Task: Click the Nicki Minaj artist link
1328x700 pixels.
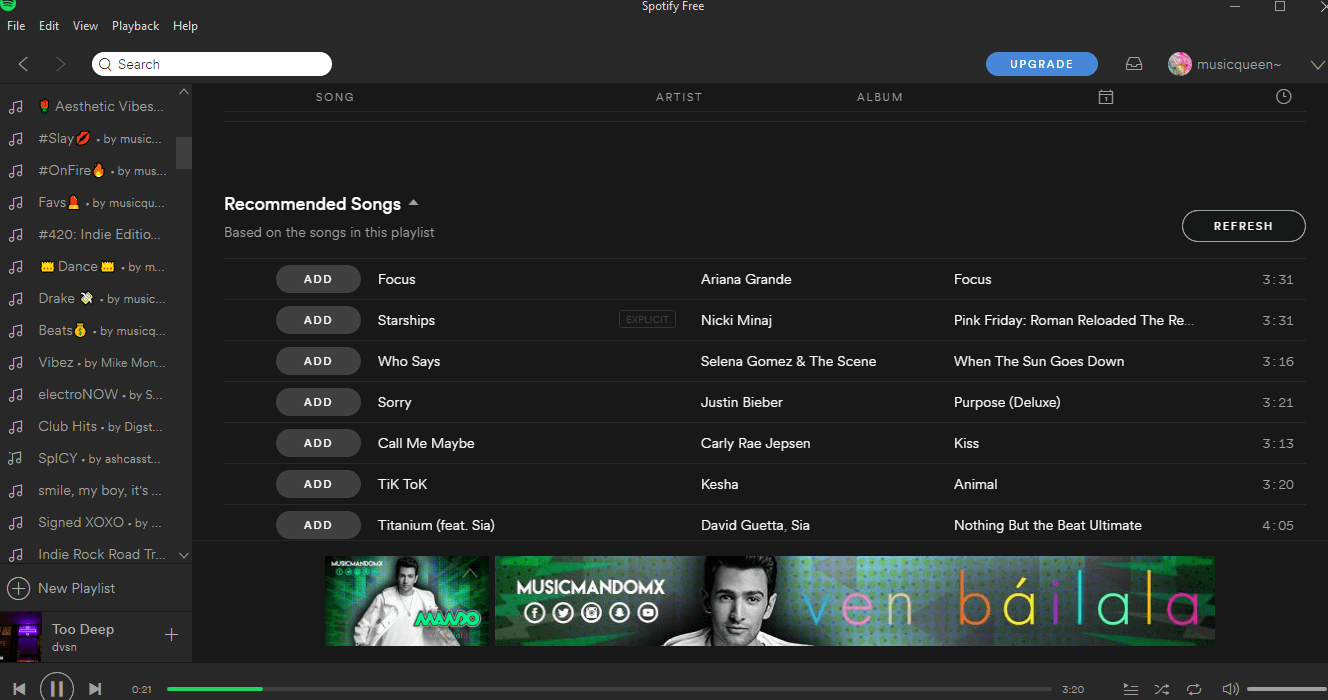Action: [736, 320]
